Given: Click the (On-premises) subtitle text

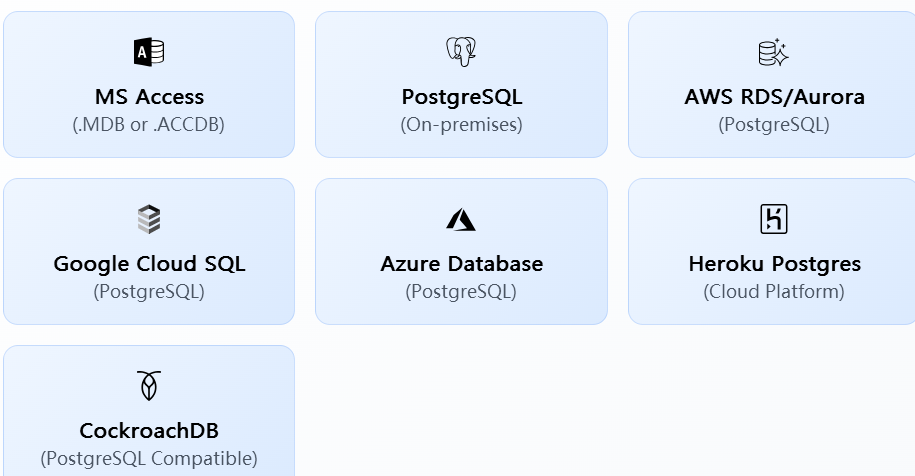Looking at the screenshot, I should coord(461,125).
